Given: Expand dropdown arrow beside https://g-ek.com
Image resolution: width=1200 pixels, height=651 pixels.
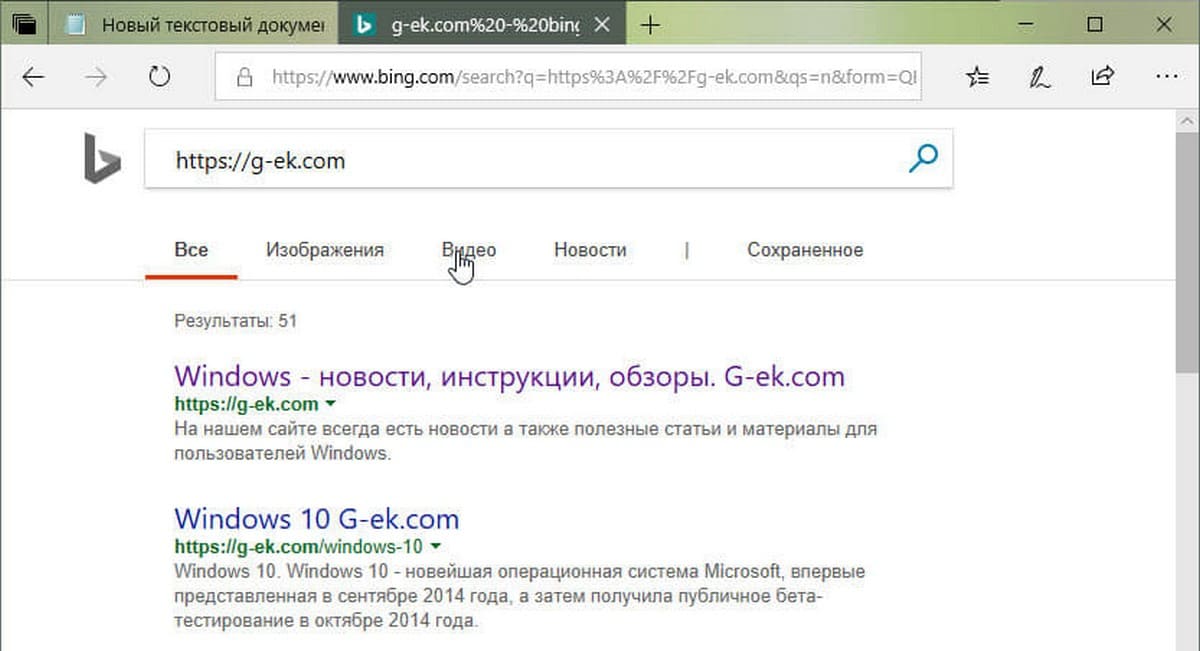Looking at the screenshot, I should (x=330, y=405).
